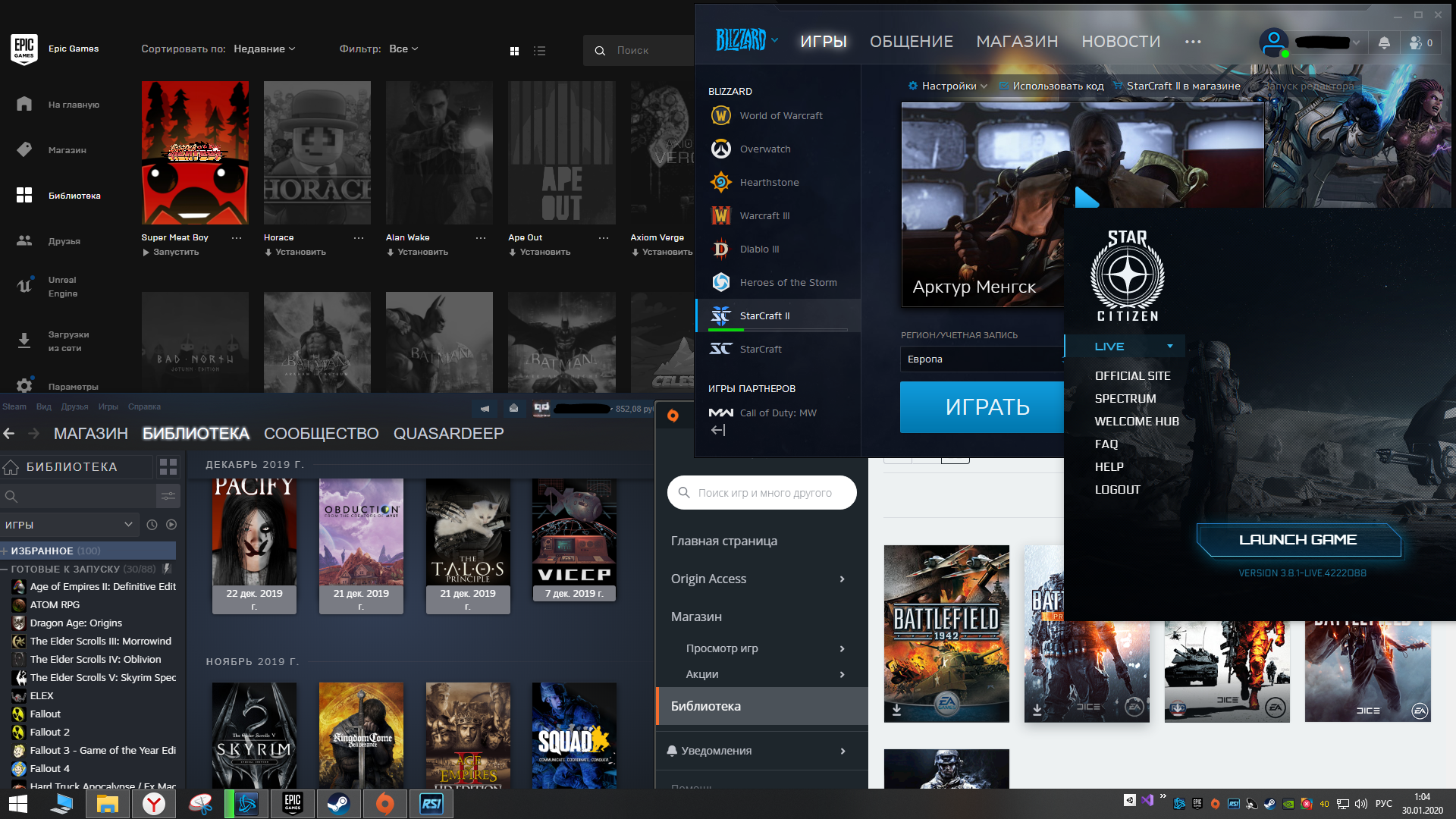Click Origin search field
The width and height of the screenshot is (1456, 819).
coord(762,493)
